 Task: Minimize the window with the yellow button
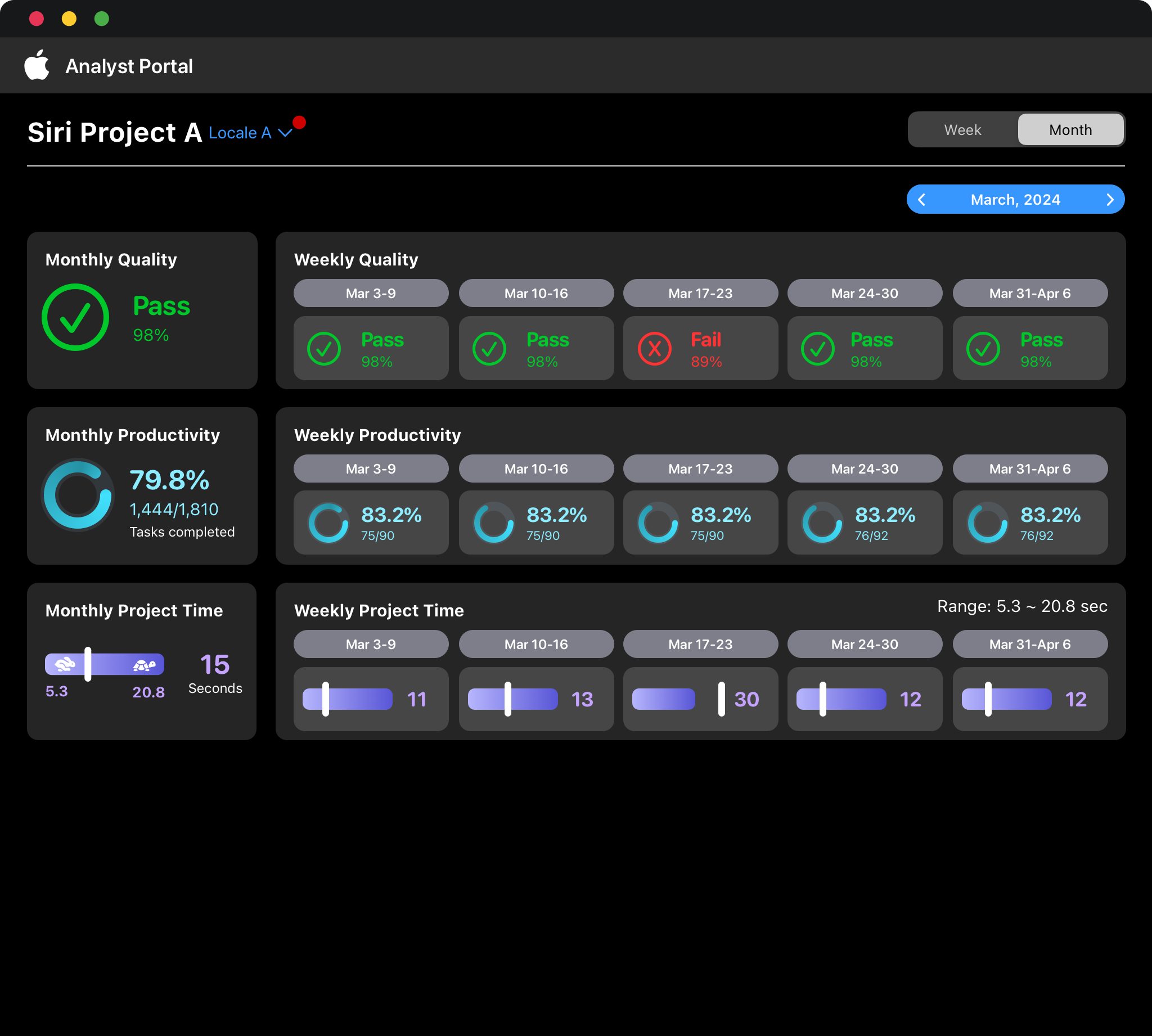[69, 19]
